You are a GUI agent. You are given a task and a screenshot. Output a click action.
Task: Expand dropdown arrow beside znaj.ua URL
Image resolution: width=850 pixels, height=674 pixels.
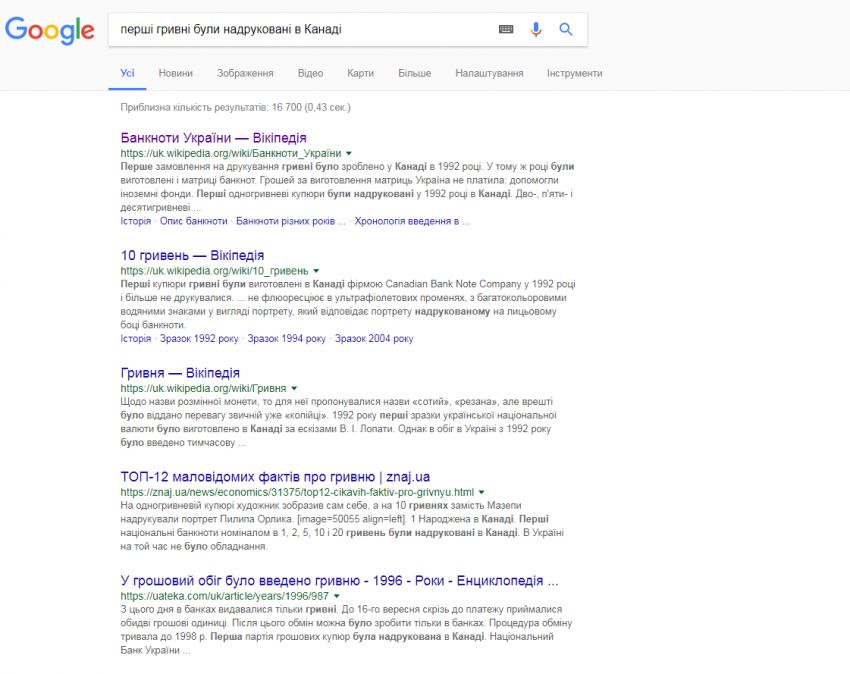pyautogui.click(x=481, y=492)
